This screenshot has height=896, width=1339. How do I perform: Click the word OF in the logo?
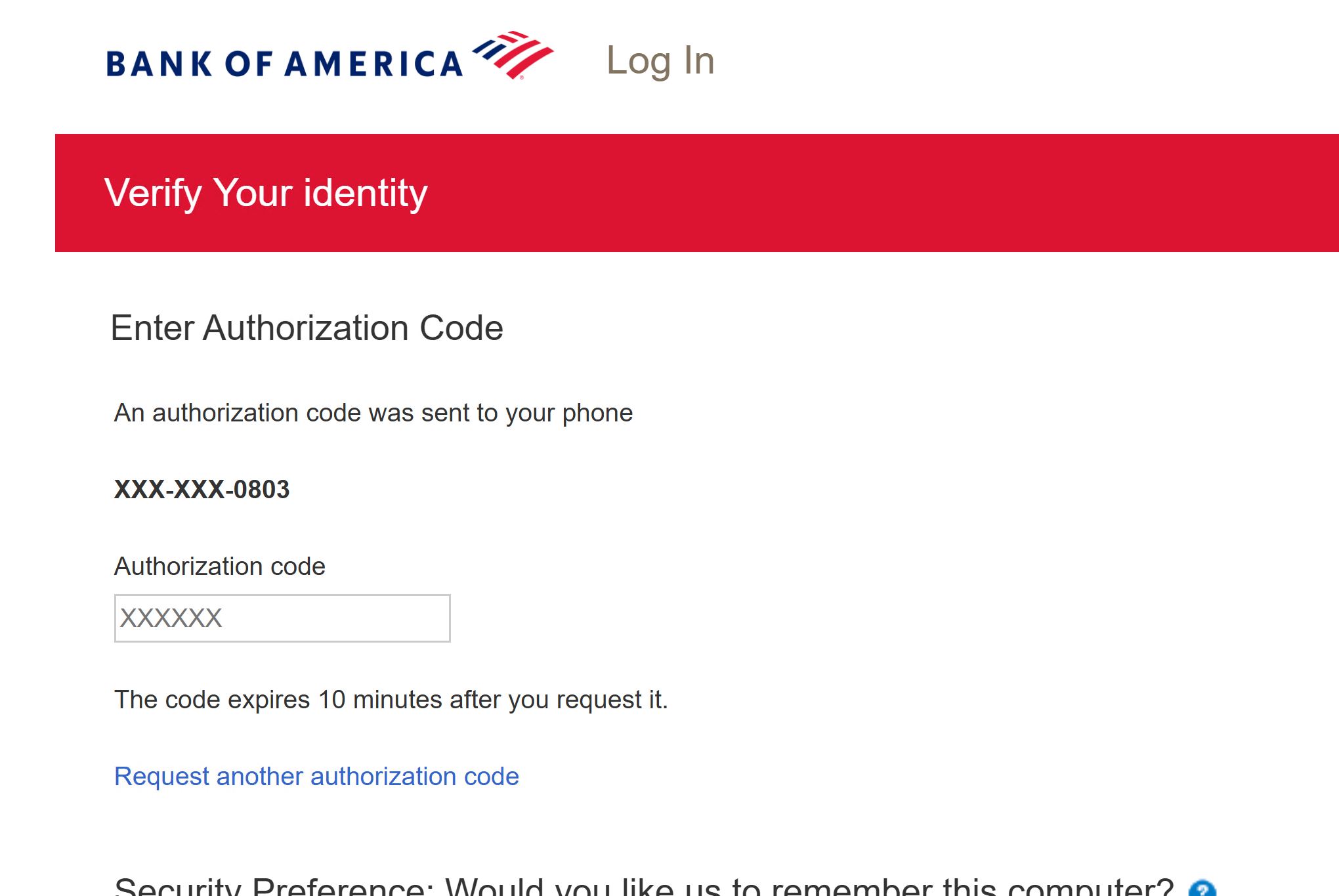tap(248, 64)
